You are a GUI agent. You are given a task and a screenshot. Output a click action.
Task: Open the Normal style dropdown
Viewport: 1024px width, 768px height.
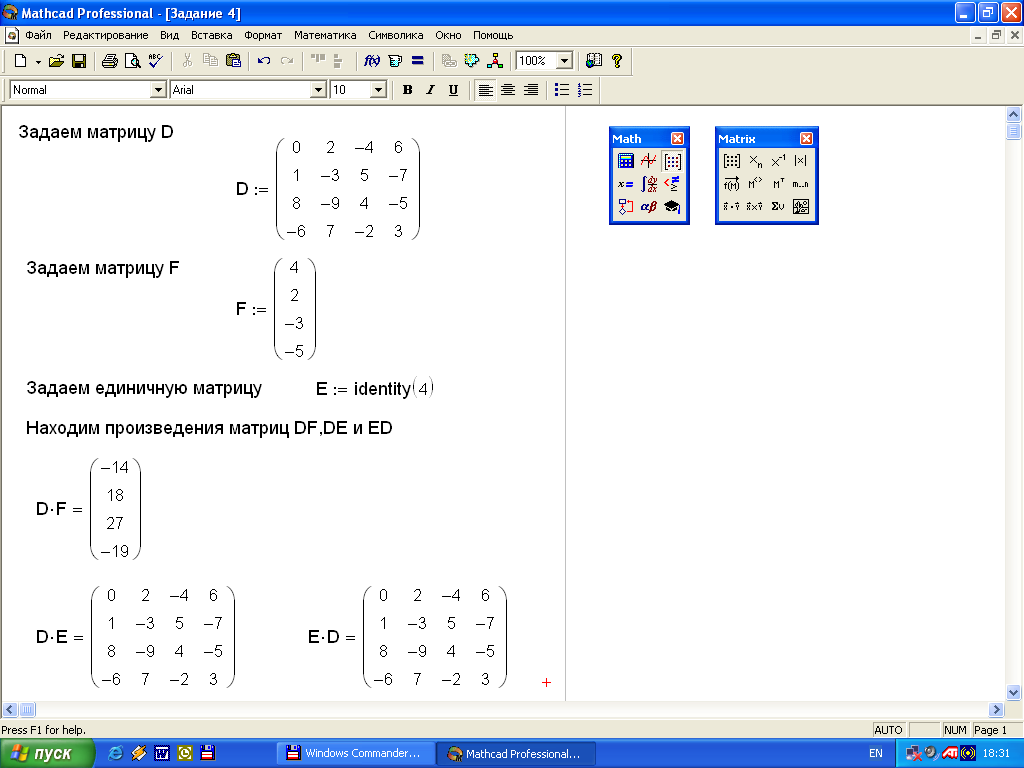coord(158,90)
